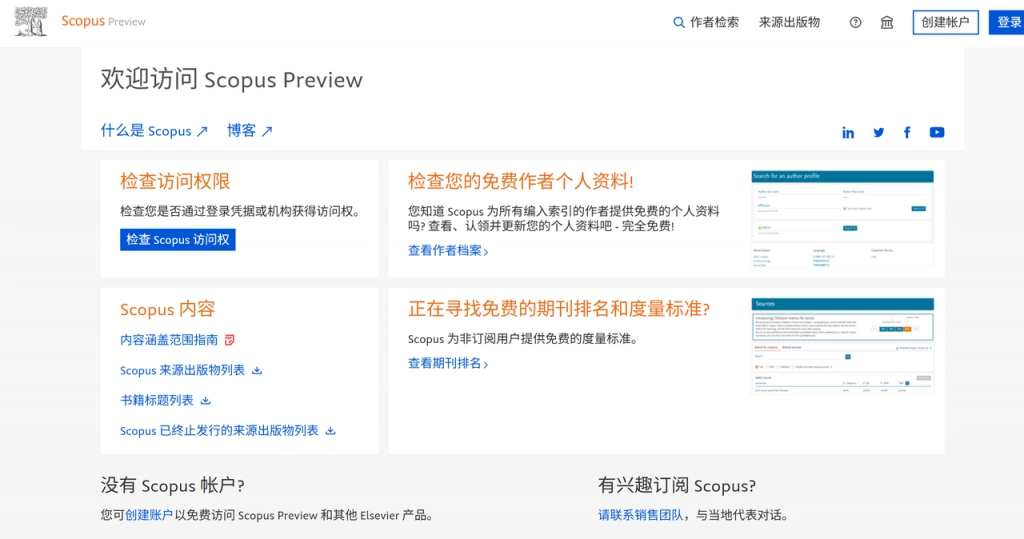Open Scopus YouTube channel icon
1024x539 pixels.
coord(936,133)
